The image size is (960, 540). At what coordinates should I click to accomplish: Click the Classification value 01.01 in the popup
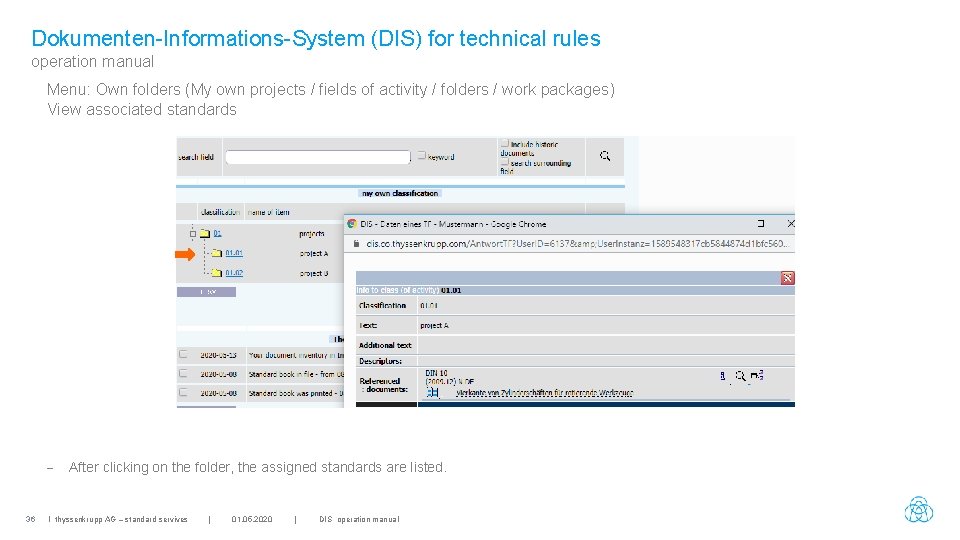pos(429,306)
